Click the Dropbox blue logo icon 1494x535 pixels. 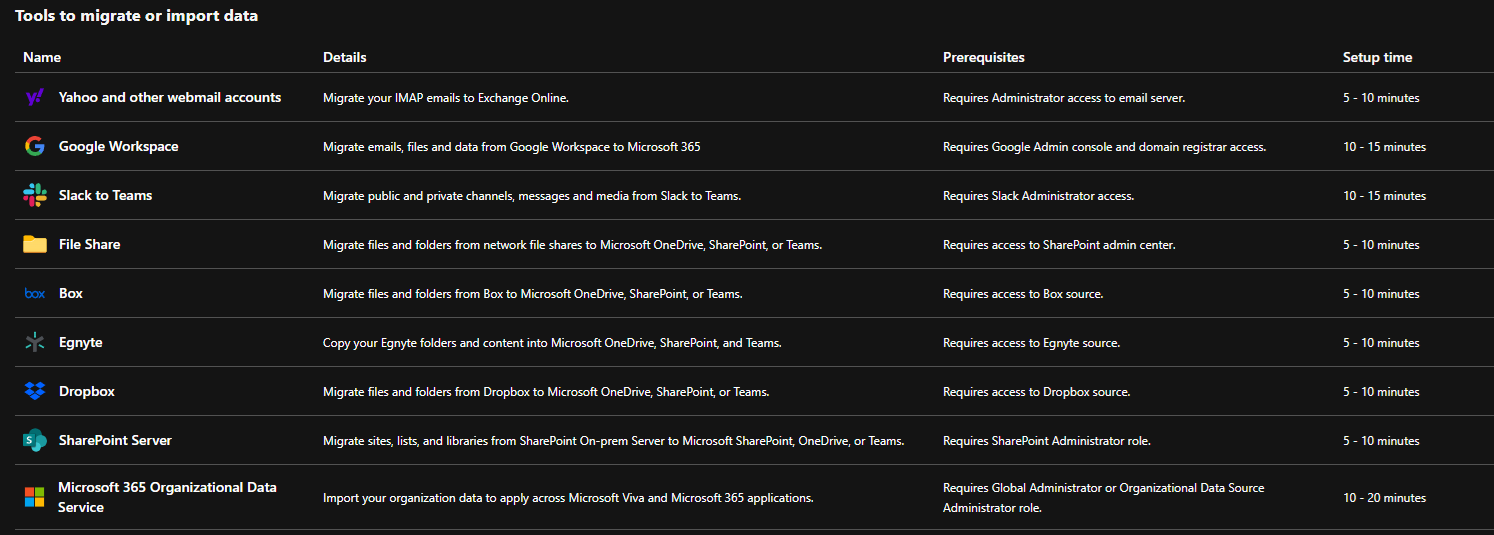tap(34, 391)
